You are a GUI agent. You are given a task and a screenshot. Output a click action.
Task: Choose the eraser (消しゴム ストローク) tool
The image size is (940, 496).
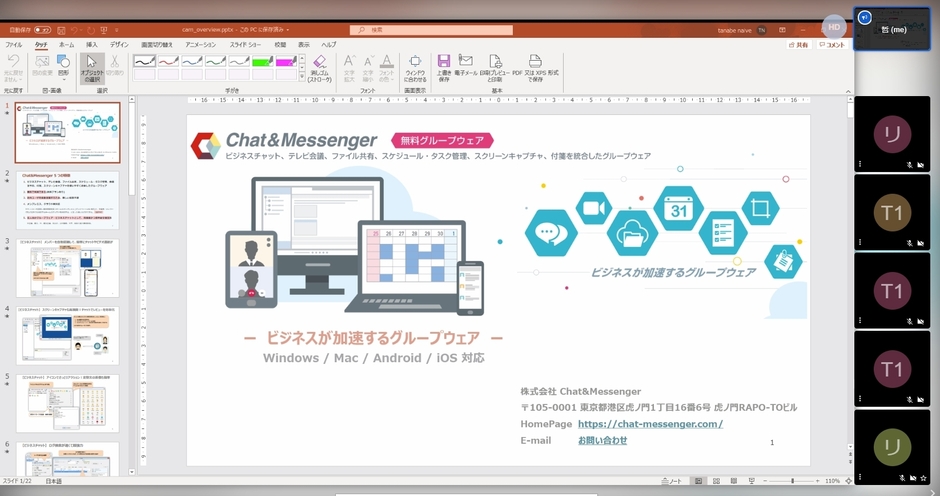320,68
